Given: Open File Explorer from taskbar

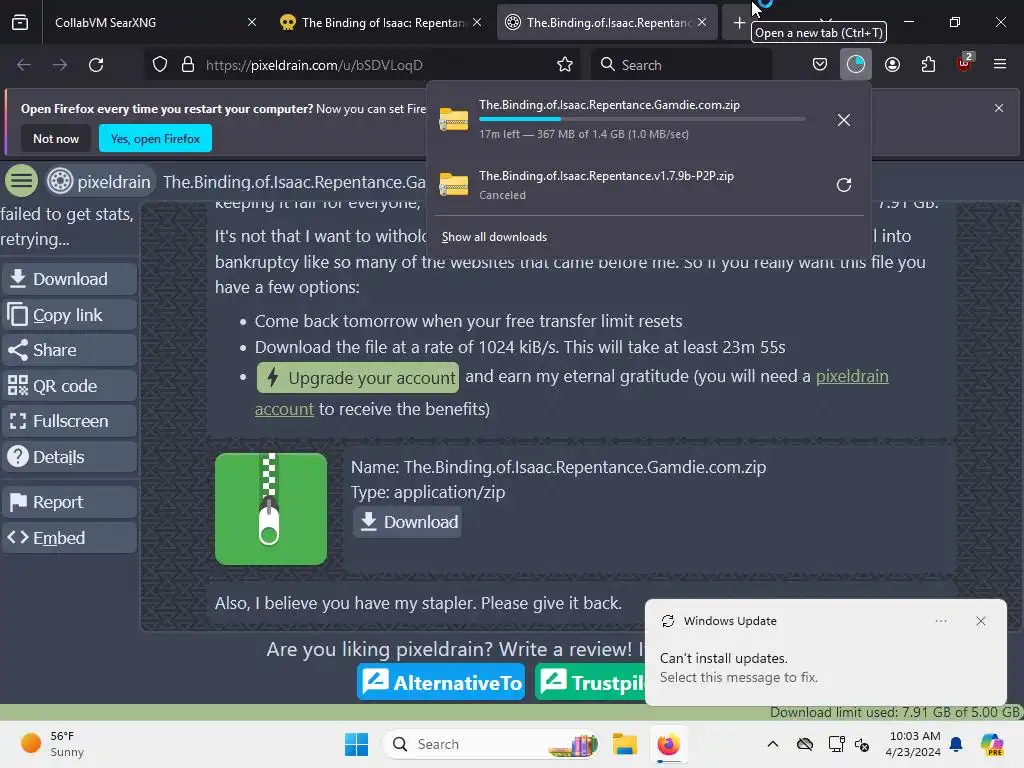Looking at the screenshot, I should point(625,744).
